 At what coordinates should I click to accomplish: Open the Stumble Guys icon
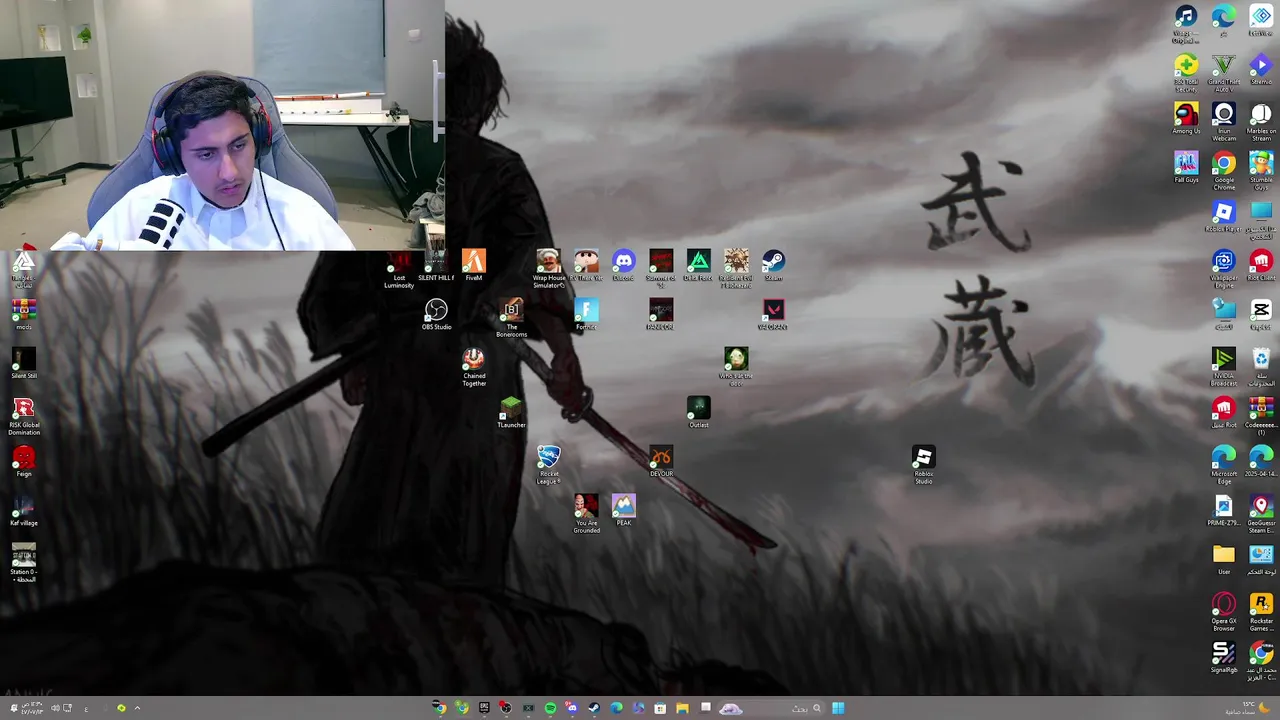pos(1261,171)
